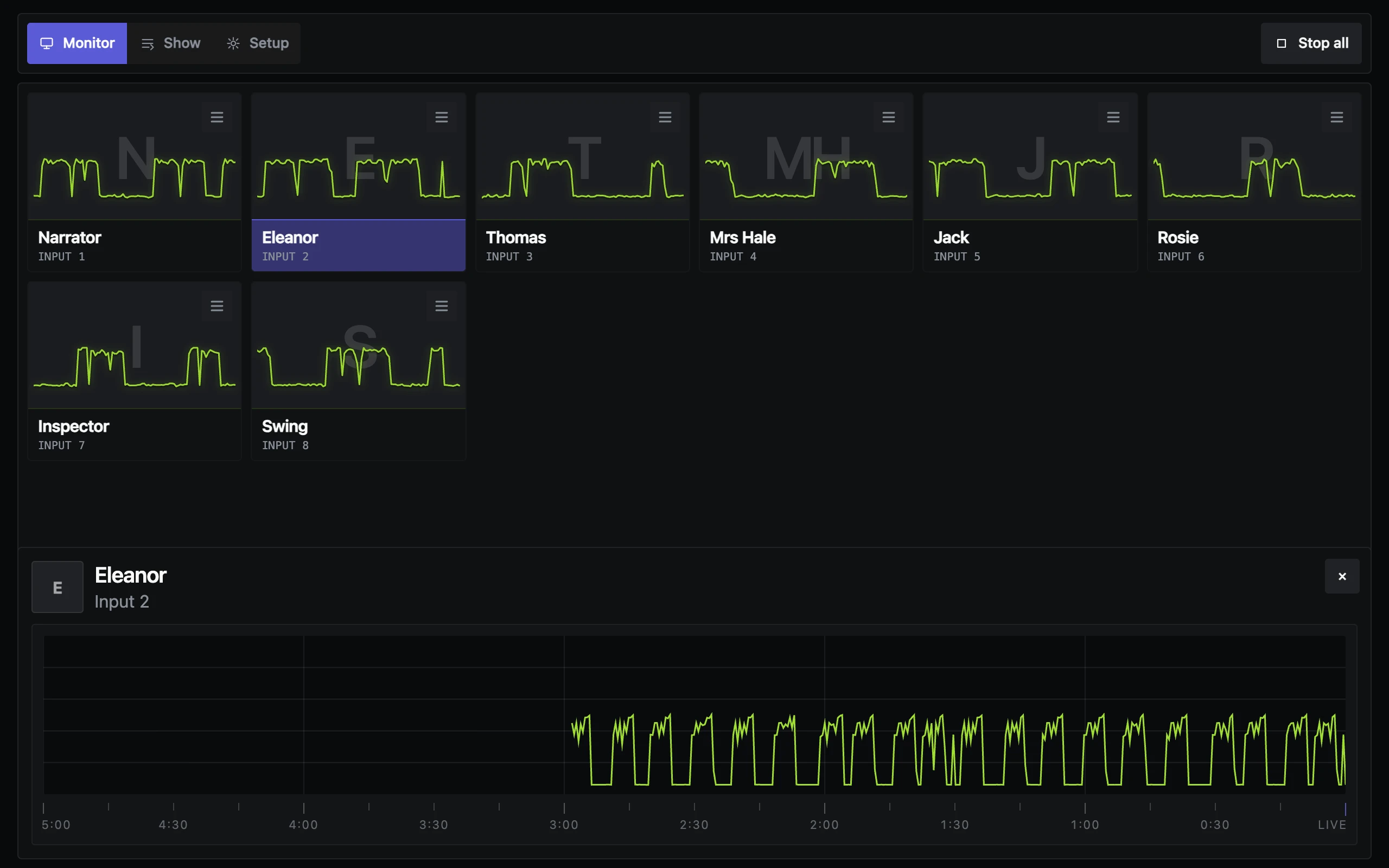Open the Swing card hamburger menu

pos(441,306)
